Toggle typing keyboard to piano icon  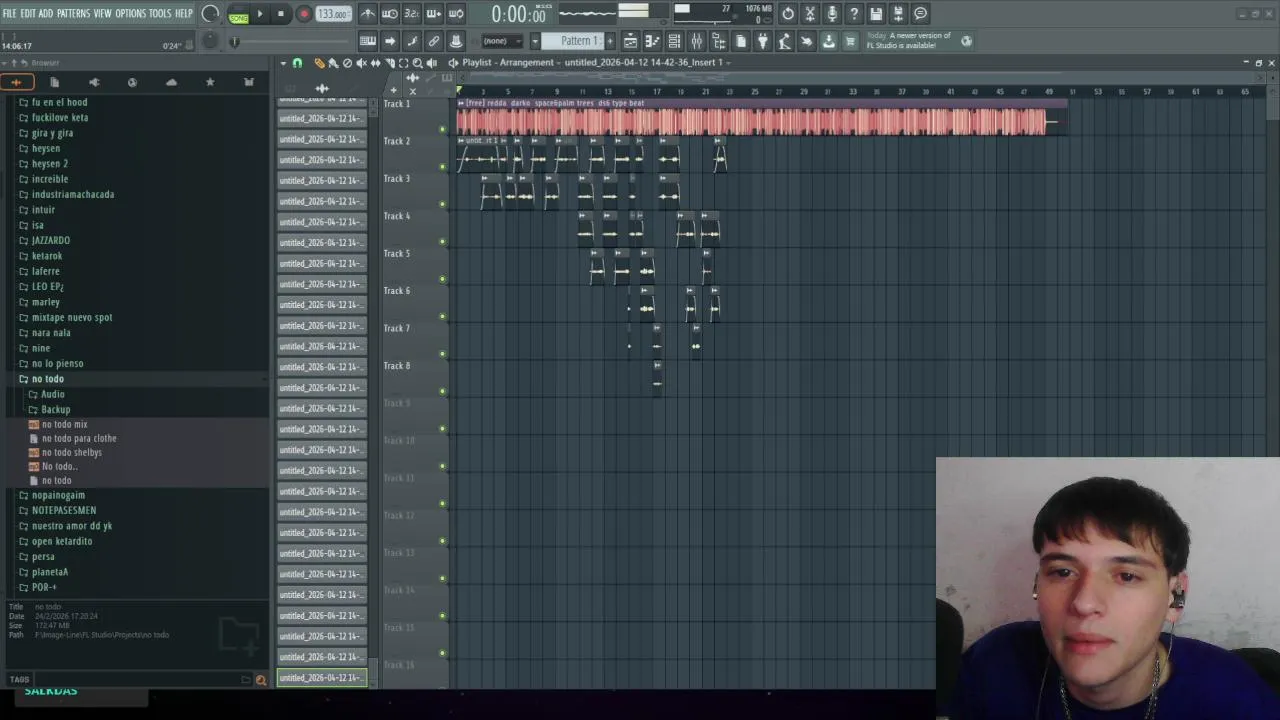point(367,41)
